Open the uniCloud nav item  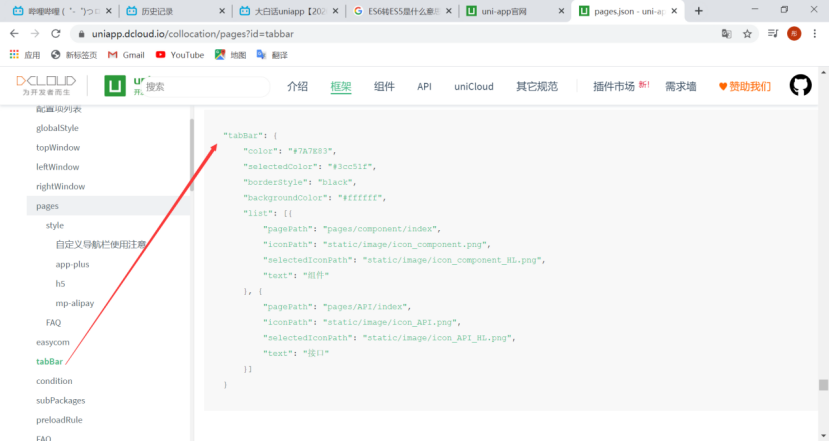point(474,86)
